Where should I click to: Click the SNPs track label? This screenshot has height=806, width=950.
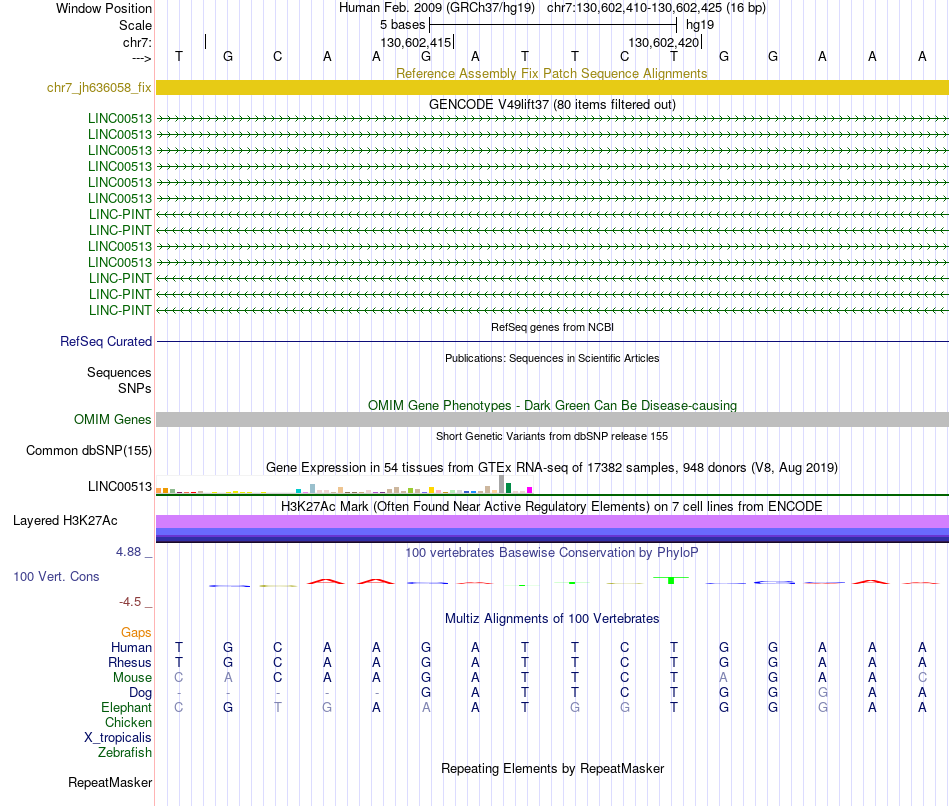(135, 388)
